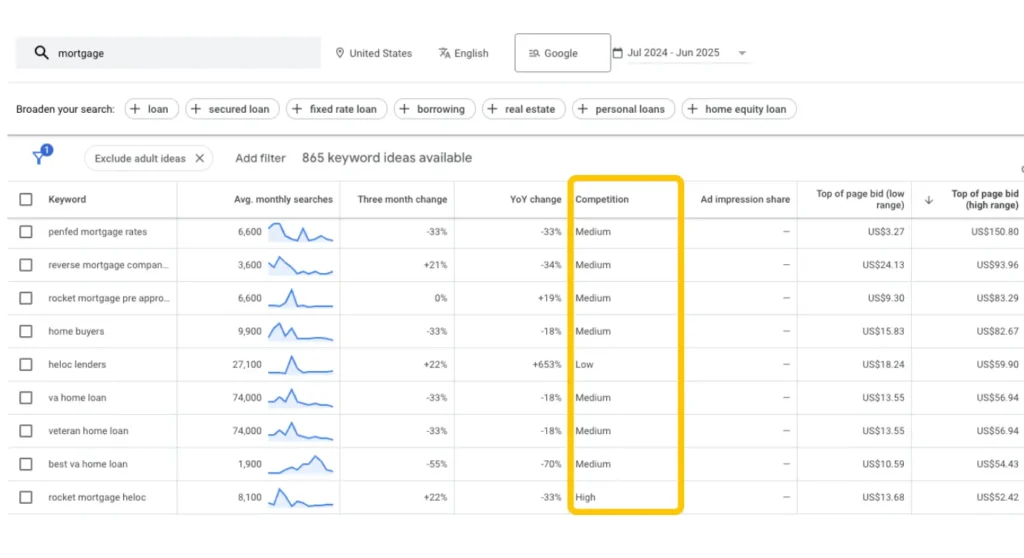
Task: Sort by Top of page bid low range
Action: click(859, 199)
